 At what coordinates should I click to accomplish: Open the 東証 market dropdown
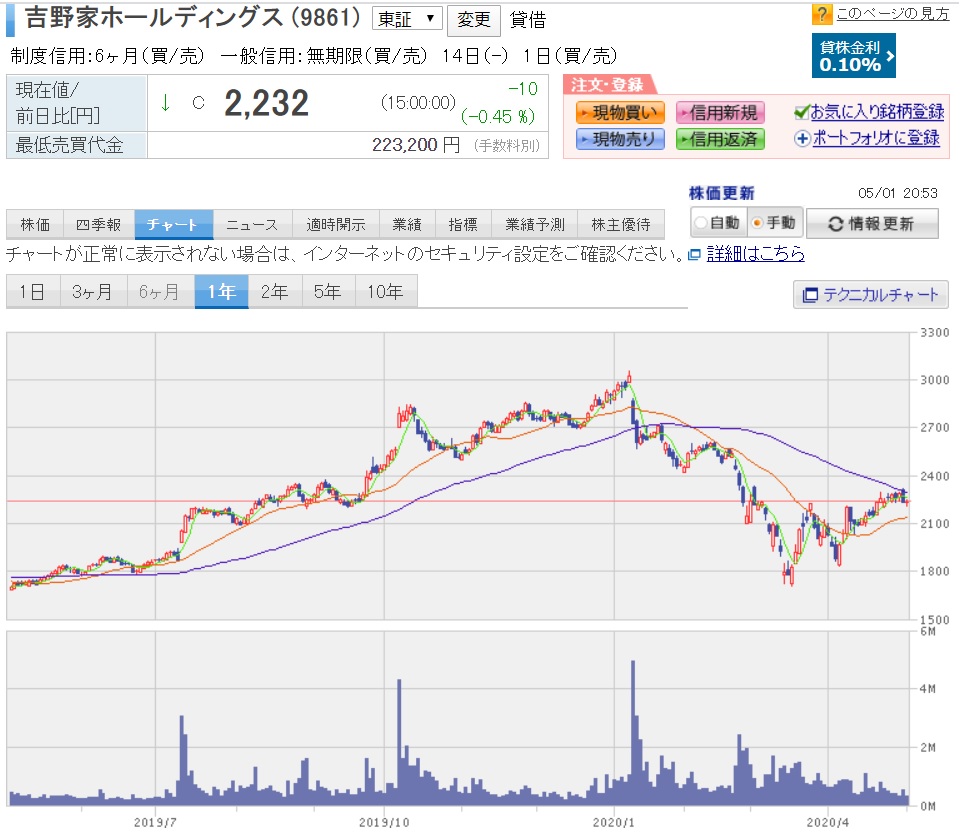[407, 19]
